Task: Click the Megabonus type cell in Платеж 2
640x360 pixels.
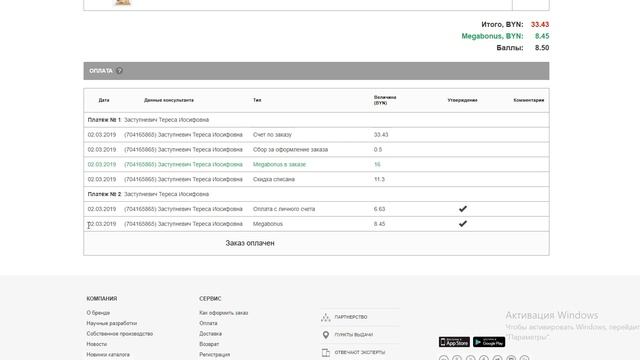Action: 268,224
